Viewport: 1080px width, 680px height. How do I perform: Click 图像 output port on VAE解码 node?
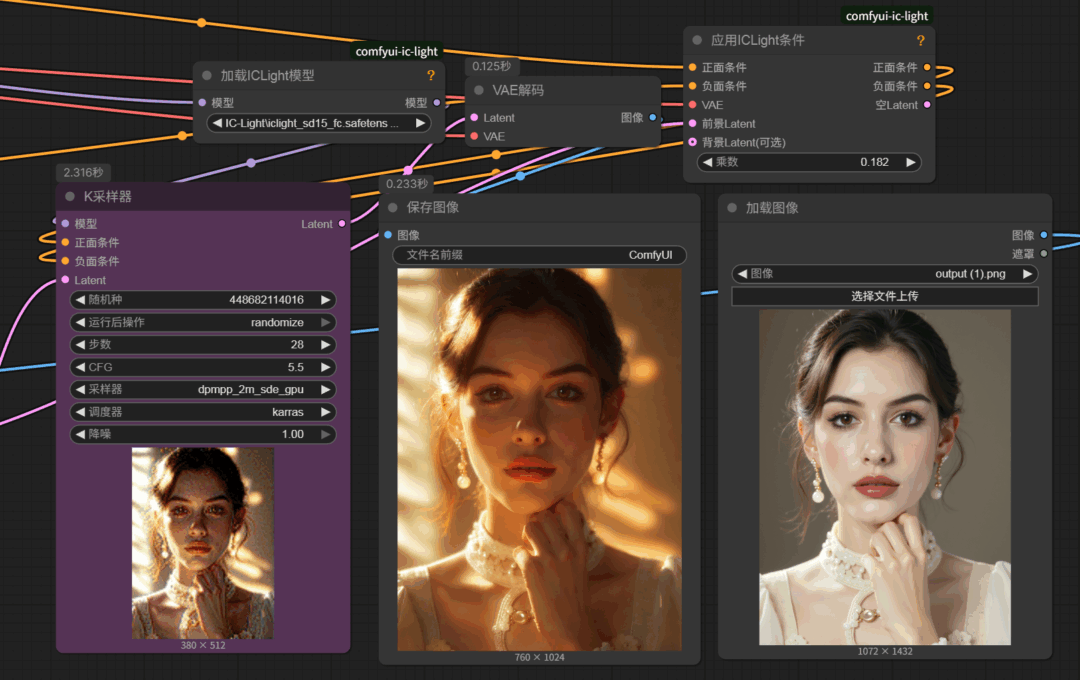pos(653,118)
